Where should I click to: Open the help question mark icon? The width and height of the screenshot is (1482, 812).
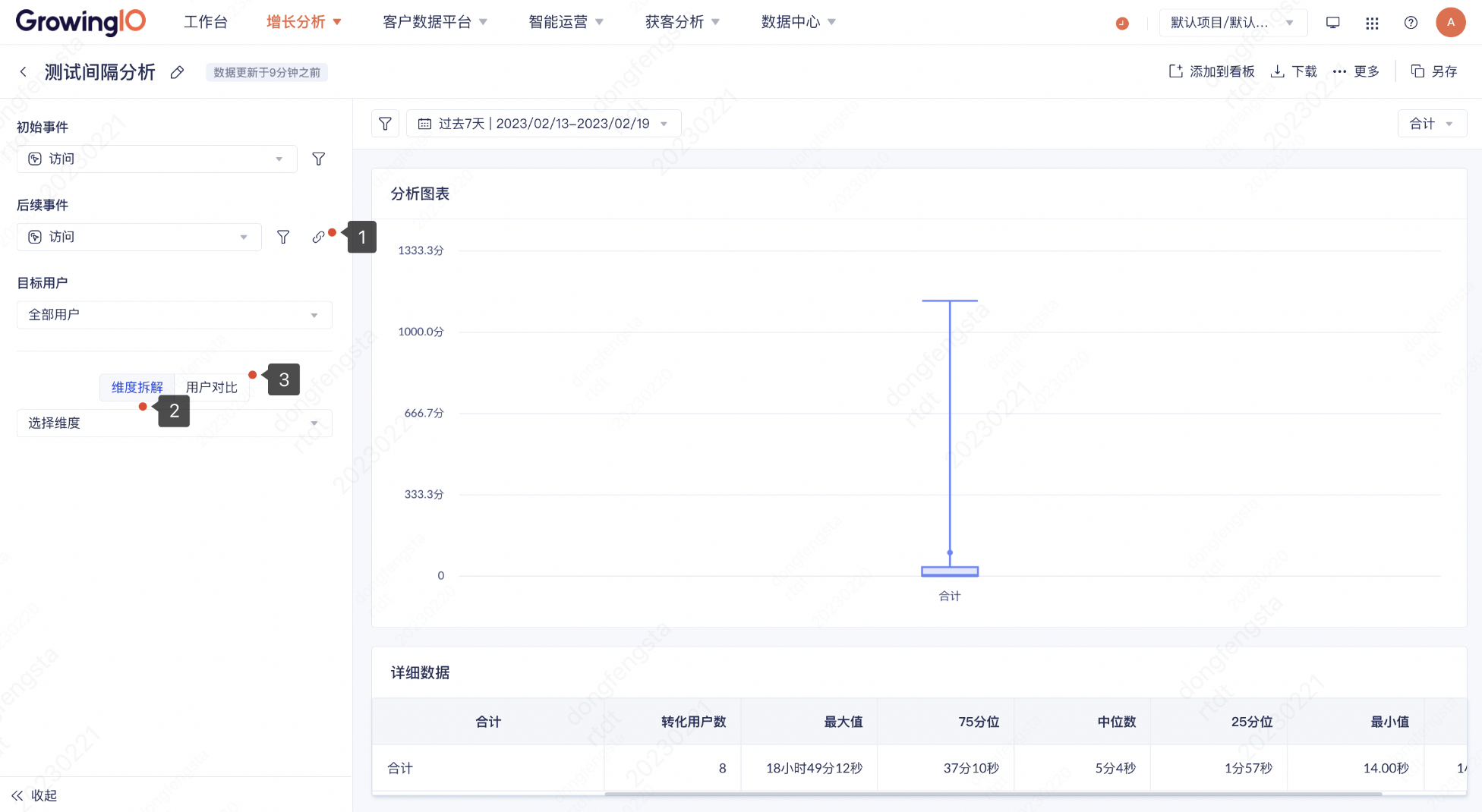point(1411,23)
